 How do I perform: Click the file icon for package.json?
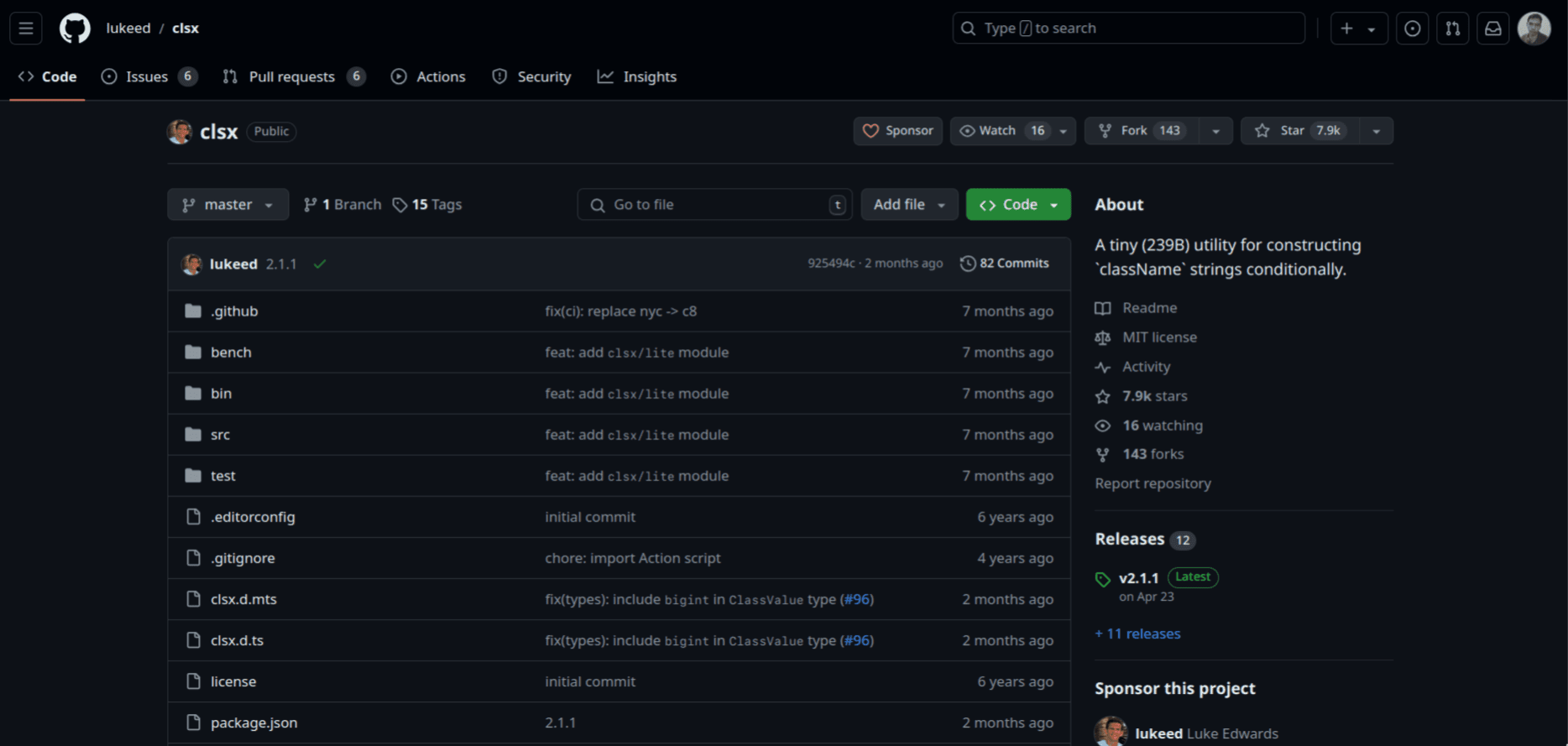tap(193, 723)
